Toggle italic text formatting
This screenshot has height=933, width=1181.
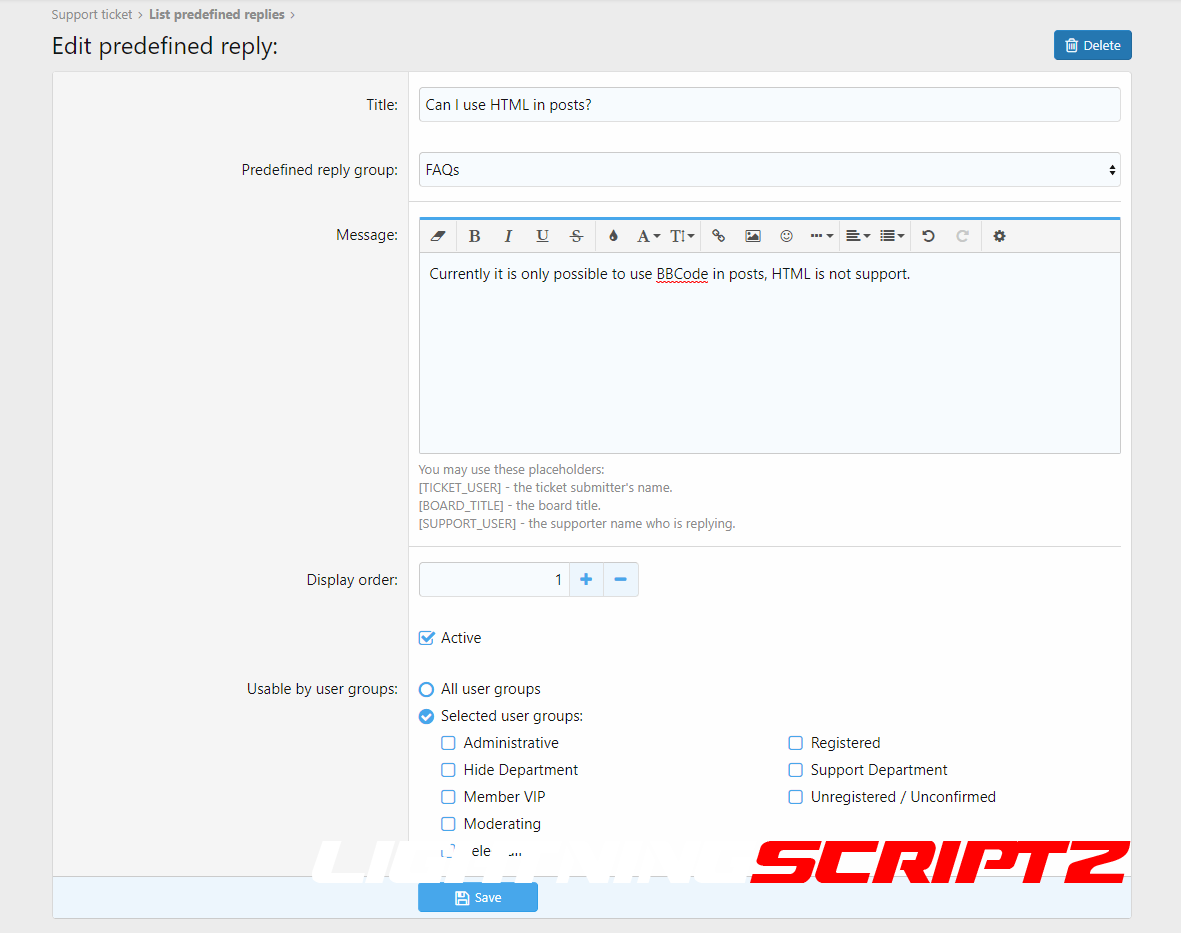click(x=508, y=236)
